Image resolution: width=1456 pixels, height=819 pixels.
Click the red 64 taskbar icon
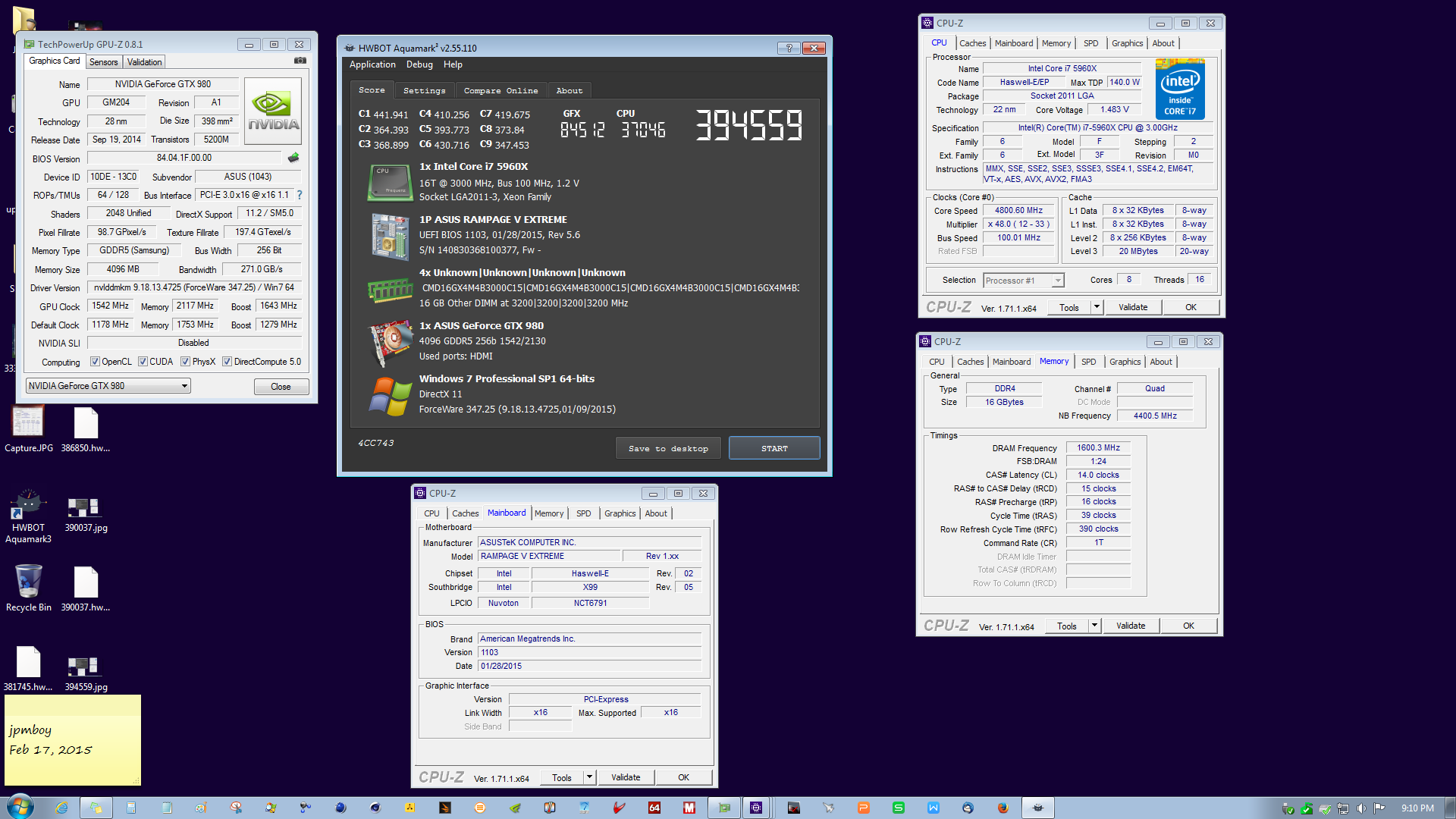[x=654, y=808]
